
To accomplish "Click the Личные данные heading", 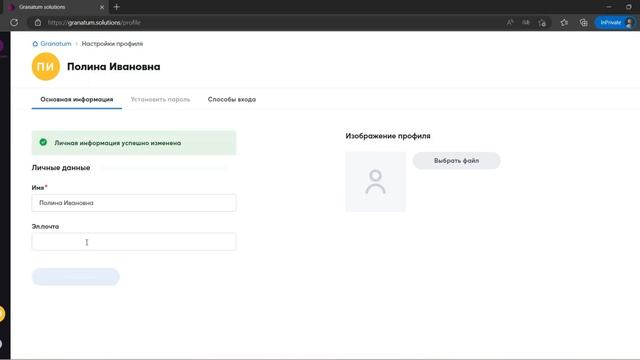I will click(61, 168).
